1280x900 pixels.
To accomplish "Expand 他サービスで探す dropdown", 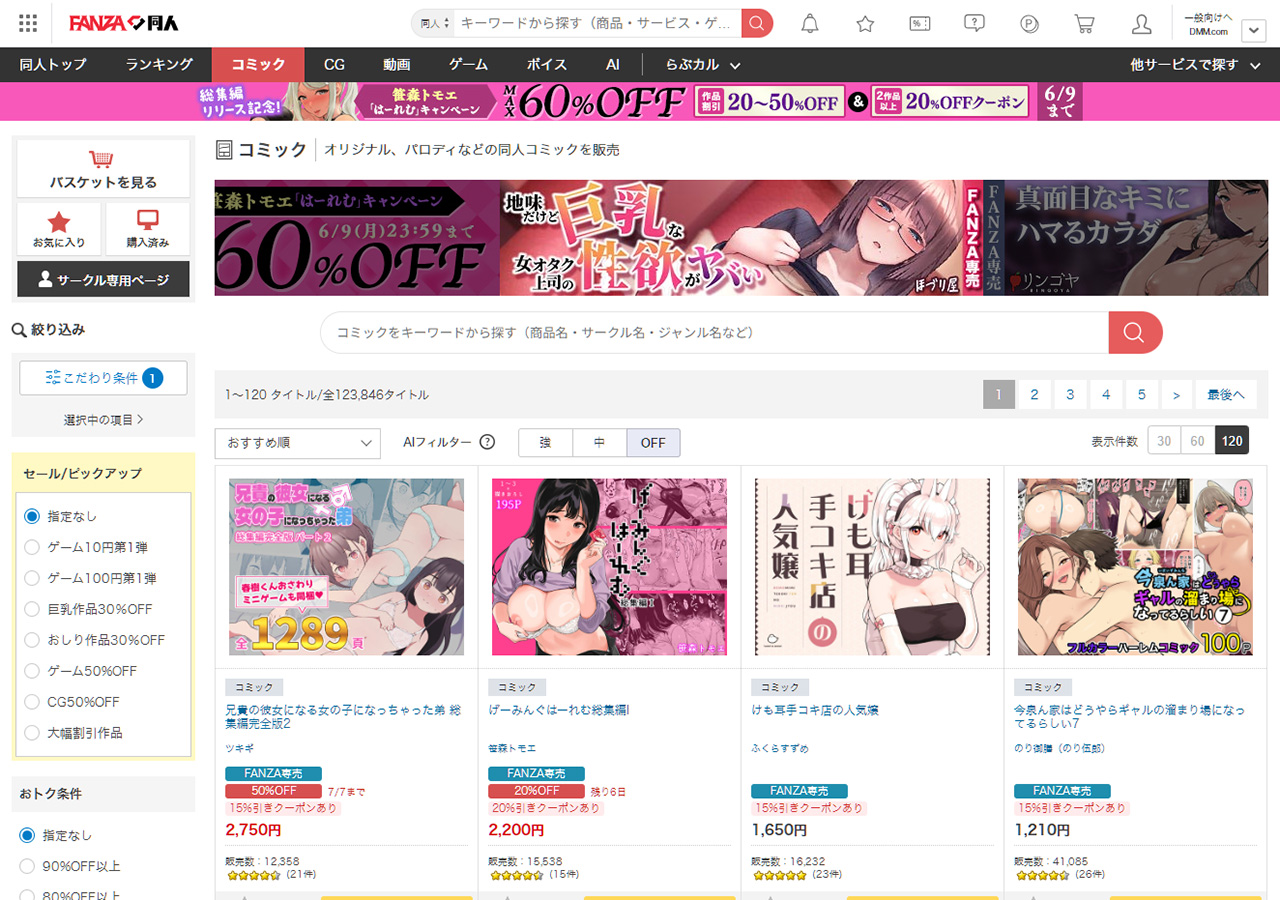I will [x=1195, y=65].
